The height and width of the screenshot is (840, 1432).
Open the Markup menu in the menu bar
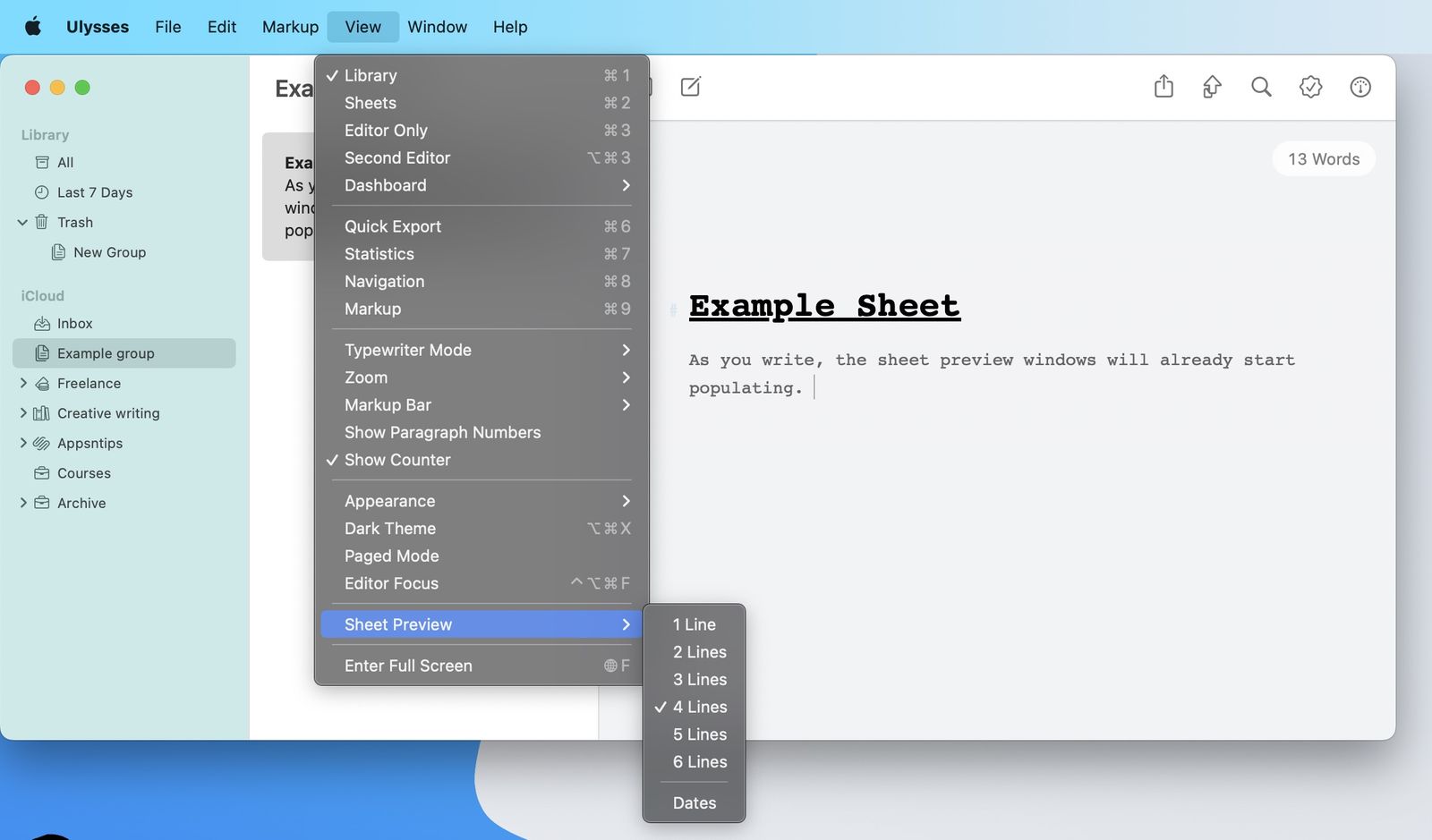(289, 26)
